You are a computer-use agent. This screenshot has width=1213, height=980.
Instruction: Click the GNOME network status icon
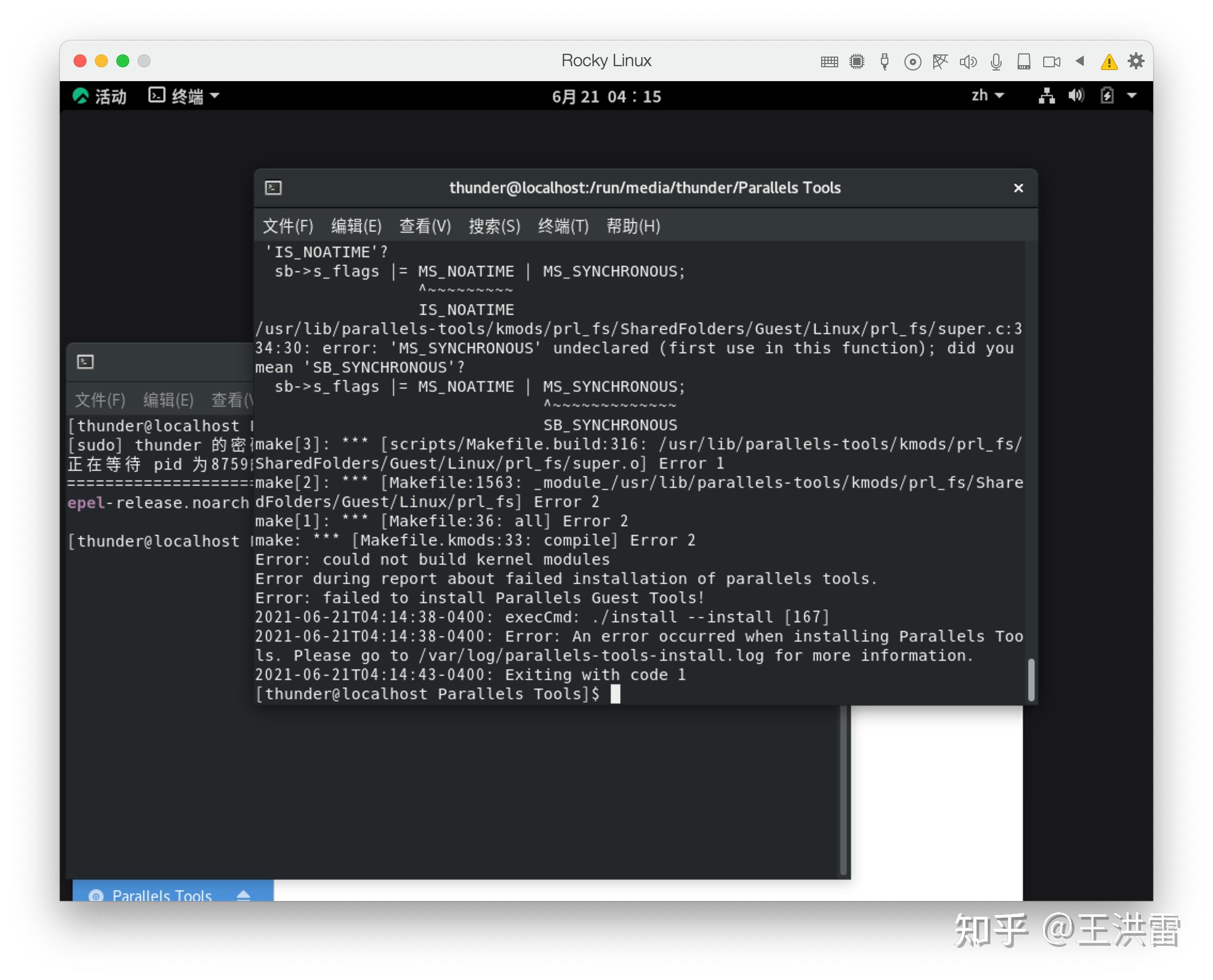coord(1046,96)
